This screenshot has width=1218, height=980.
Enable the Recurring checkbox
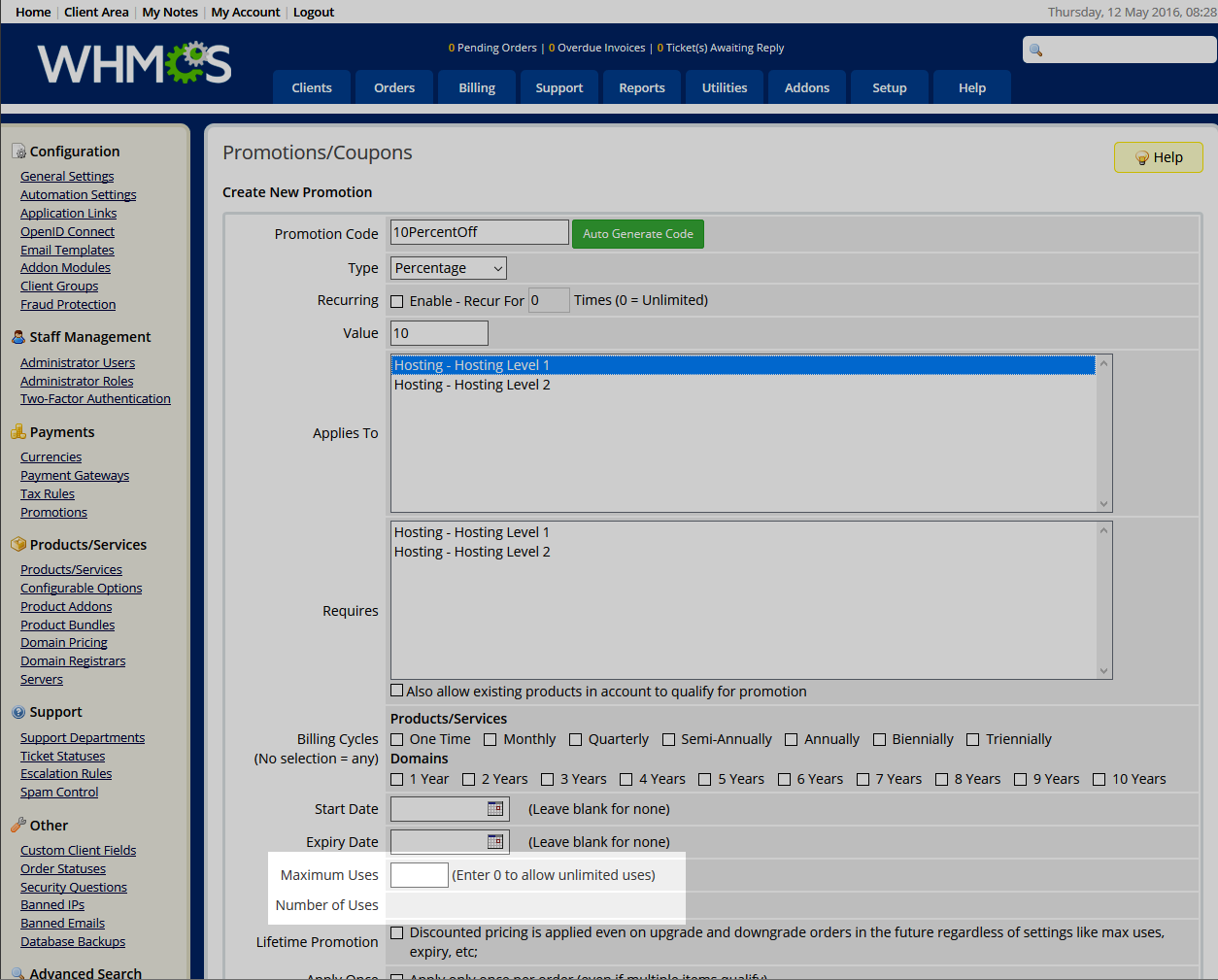[x=397, y=301]
